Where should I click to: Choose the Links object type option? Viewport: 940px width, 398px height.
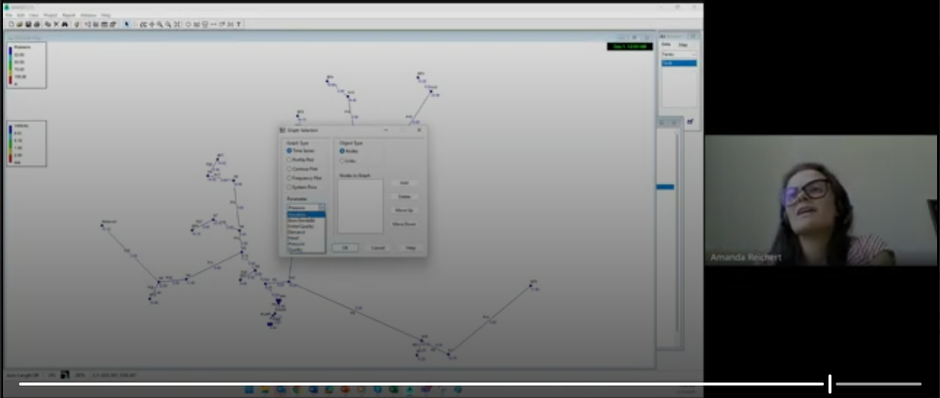point(342,161)
